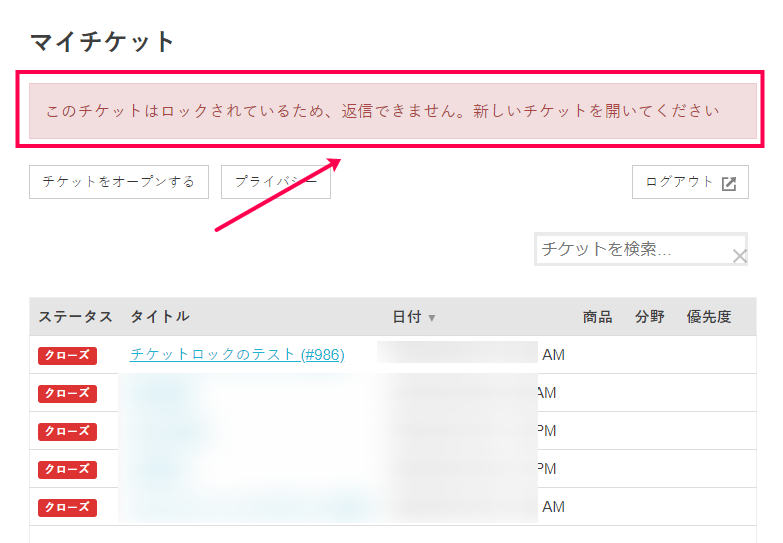Click the マイチケット page heading

coord(102,41)
